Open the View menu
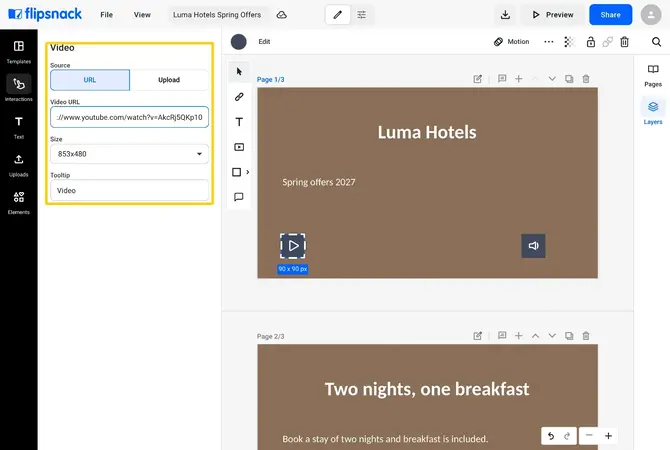The width and height of the screenshot is (670, 450). [x=142, y=15]
